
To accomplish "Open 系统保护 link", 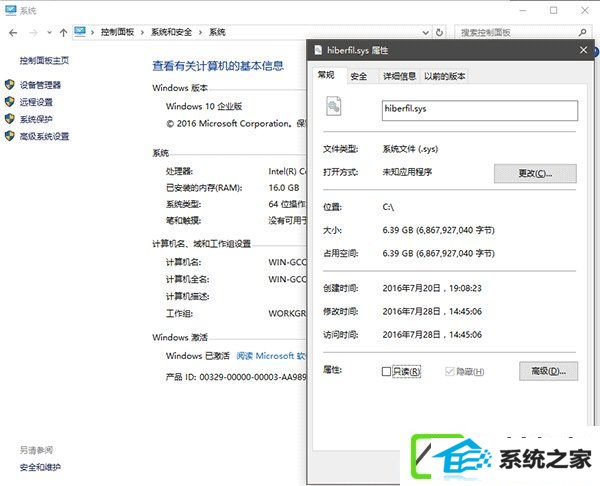I will pyautogui.click(x=36, y=119).
